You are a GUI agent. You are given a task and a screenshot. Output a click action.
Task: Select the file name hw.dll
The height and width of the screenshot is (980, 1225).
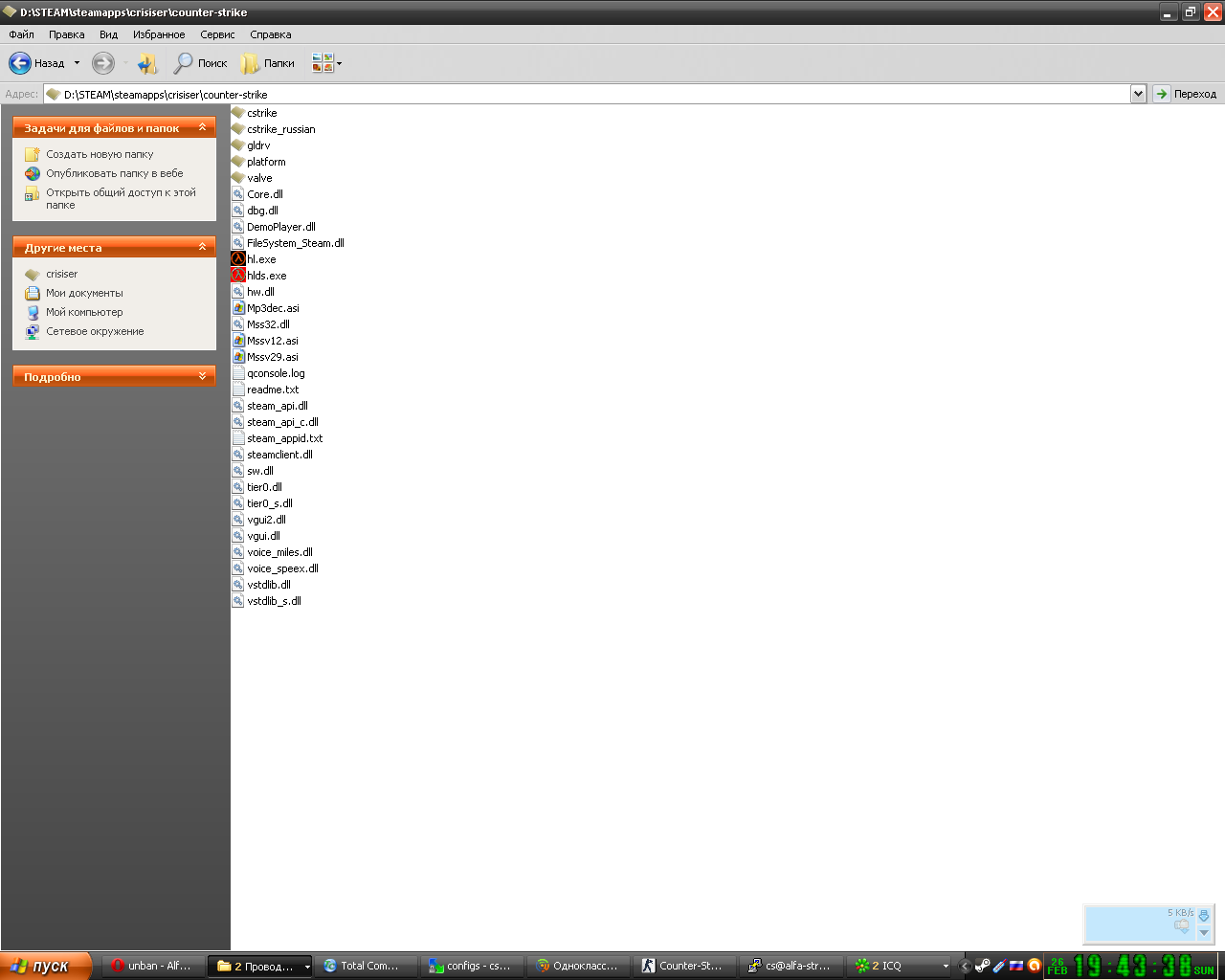(x=260, y=292)
